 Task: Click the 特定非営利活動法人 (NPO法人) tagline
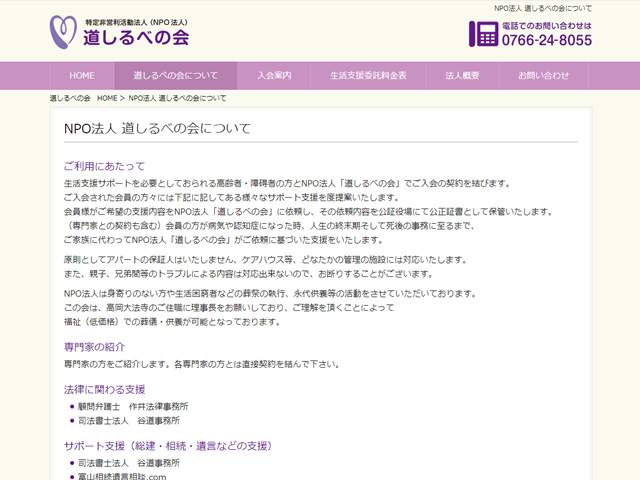[136, 22]
